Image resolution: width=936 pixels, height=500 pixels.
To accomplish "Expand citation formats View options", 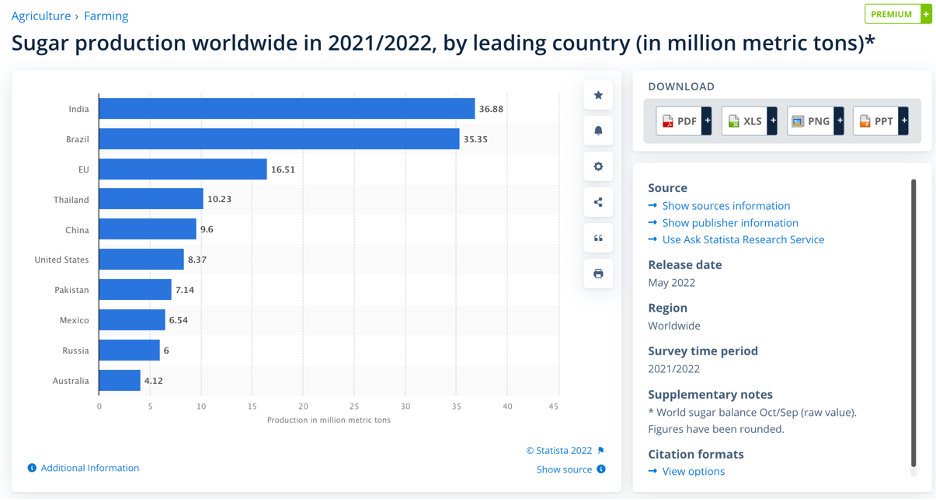I will (693, 471).
